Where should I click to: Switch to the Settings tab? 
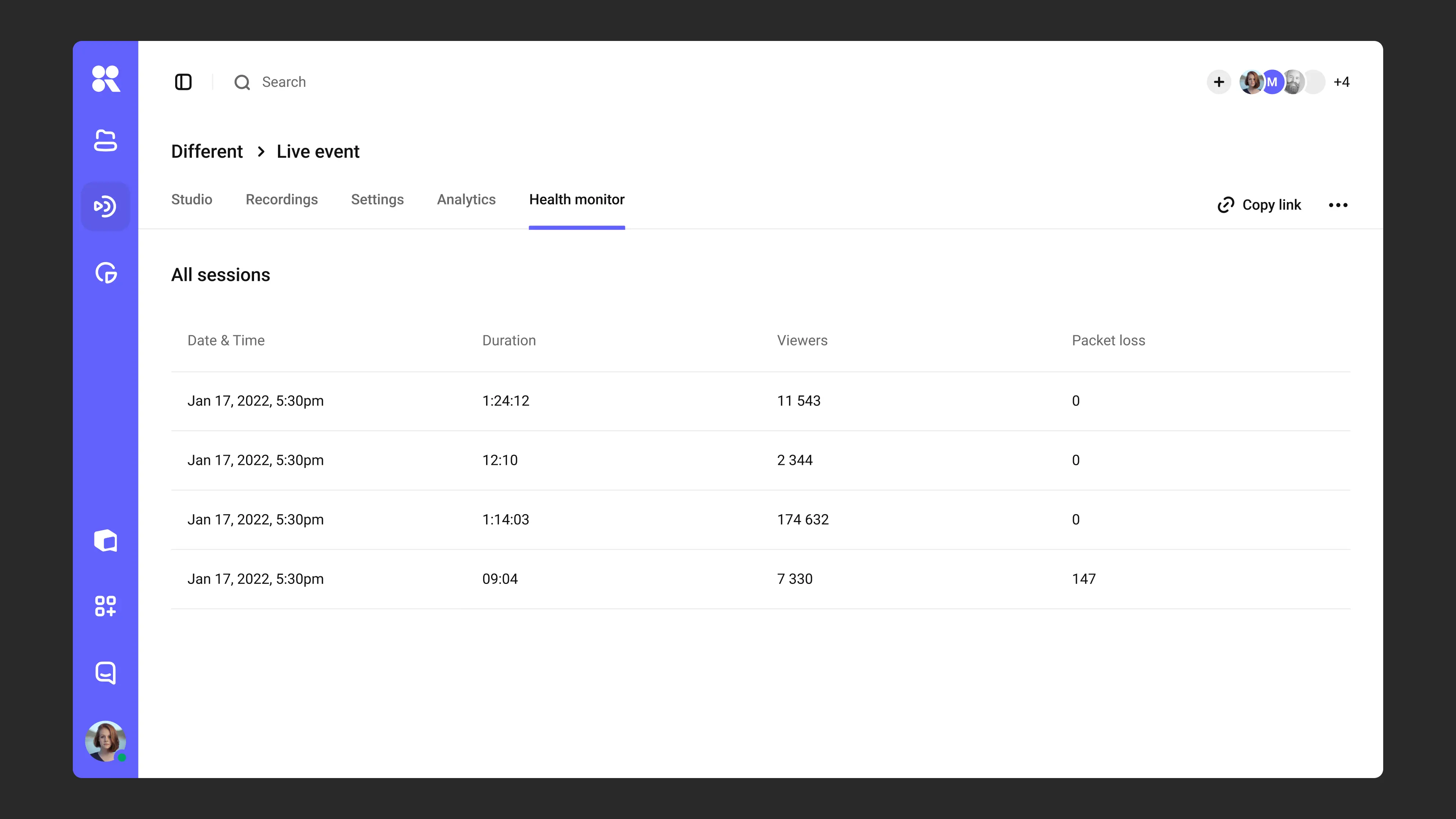click(377, 199)
